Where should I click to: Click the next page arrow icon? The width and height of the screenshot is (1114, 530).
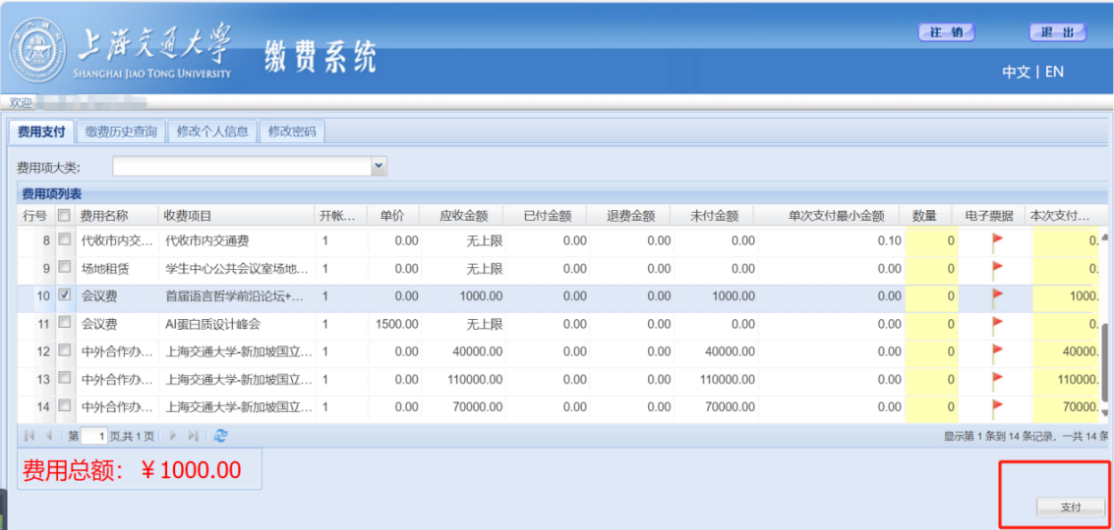173,436
